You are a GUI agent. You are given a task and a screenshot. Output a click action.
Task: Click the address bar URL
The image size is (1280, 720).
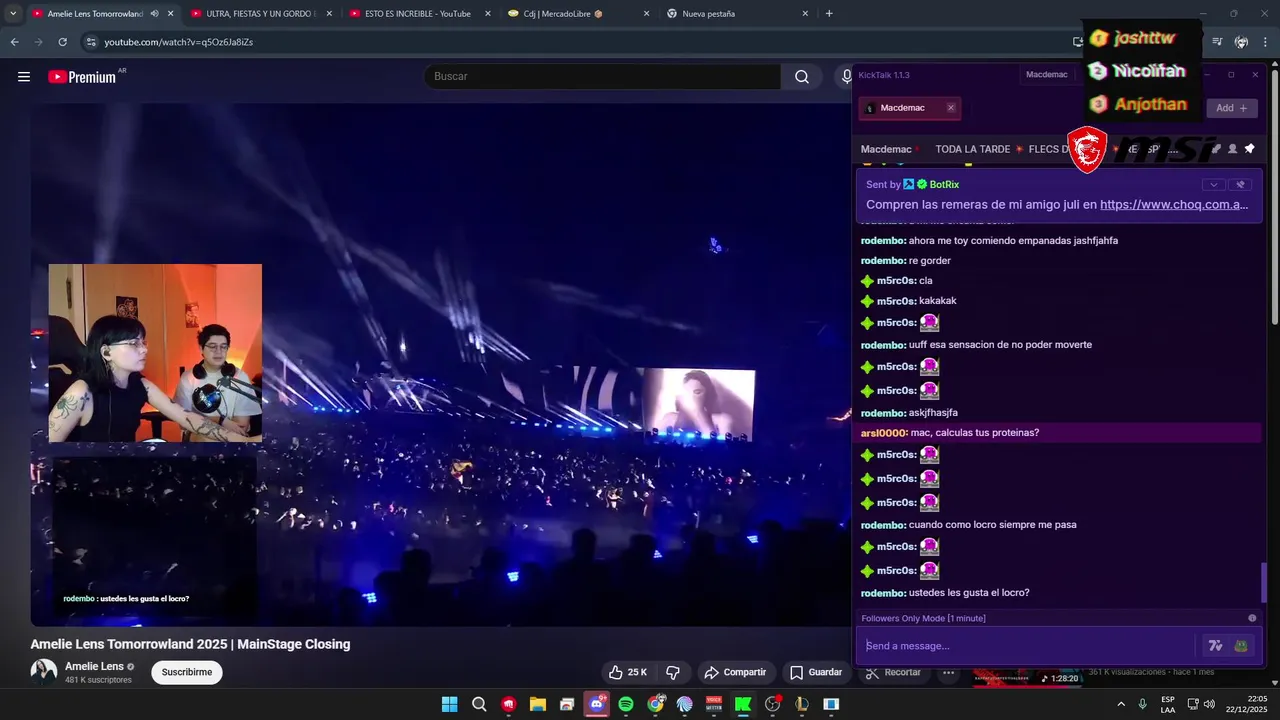click(x=179, y=42)
